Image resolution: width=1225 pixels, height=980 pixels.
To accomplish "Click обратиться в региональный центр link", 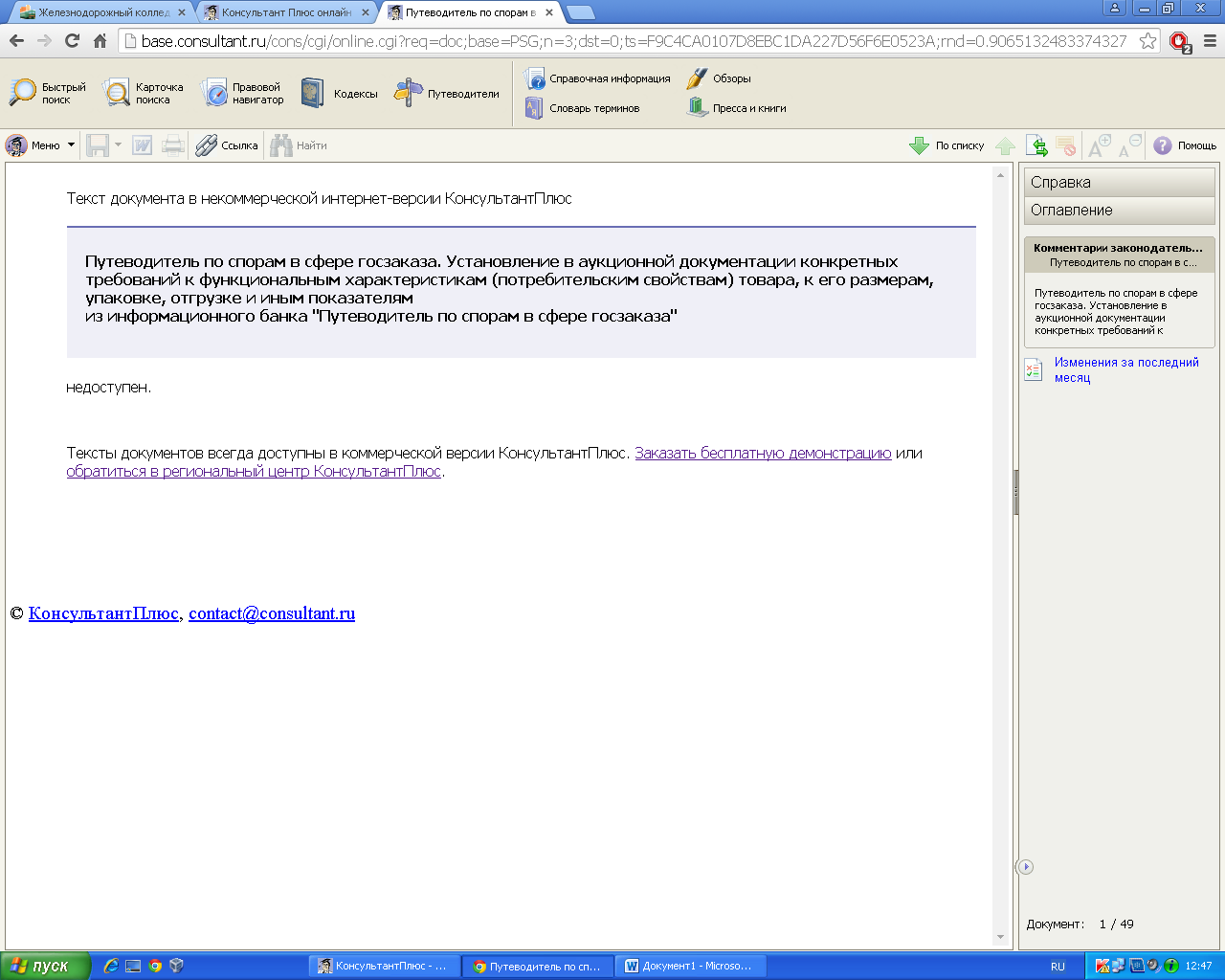I will 254,471.
